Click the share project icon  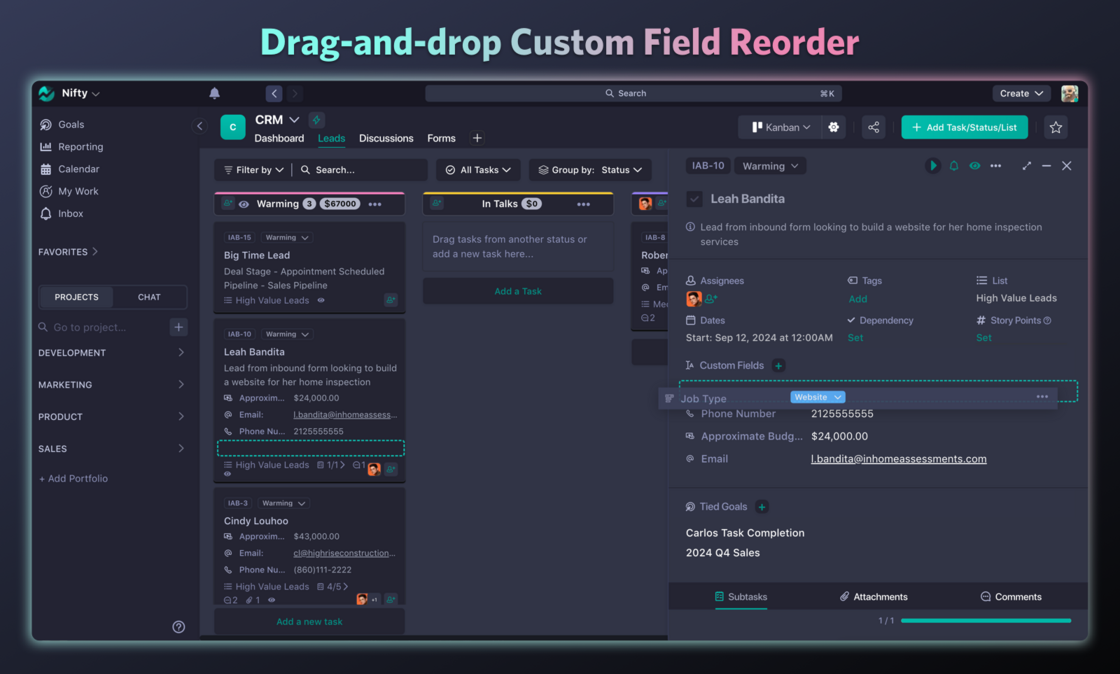point(873,127)
